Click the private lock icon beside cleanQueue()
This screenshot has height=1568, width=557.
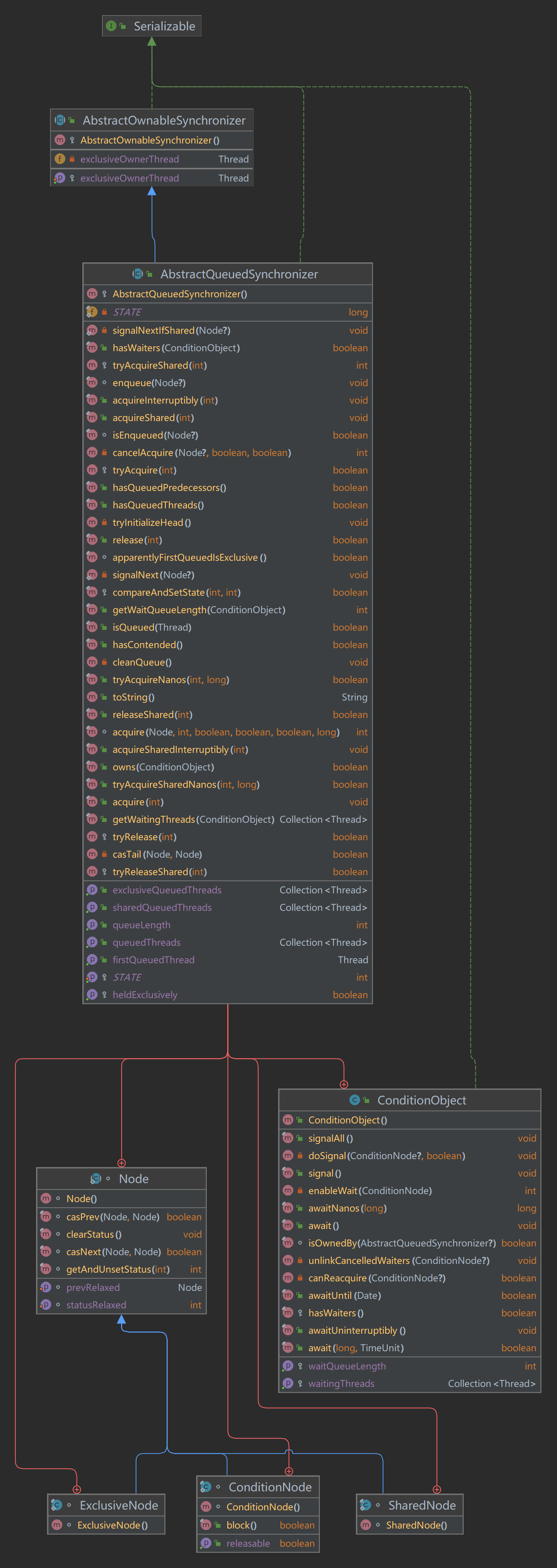104,662
